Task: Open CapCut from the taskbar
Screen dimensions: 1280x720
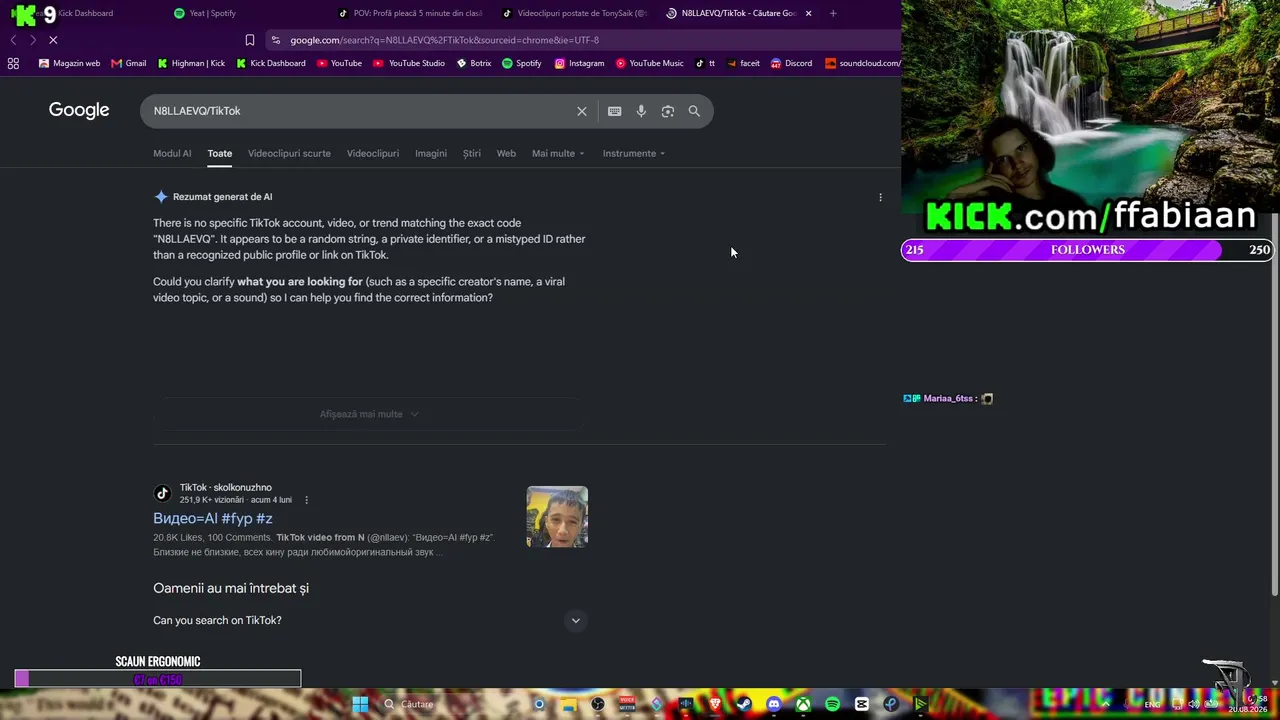Action: pos(862,704)
